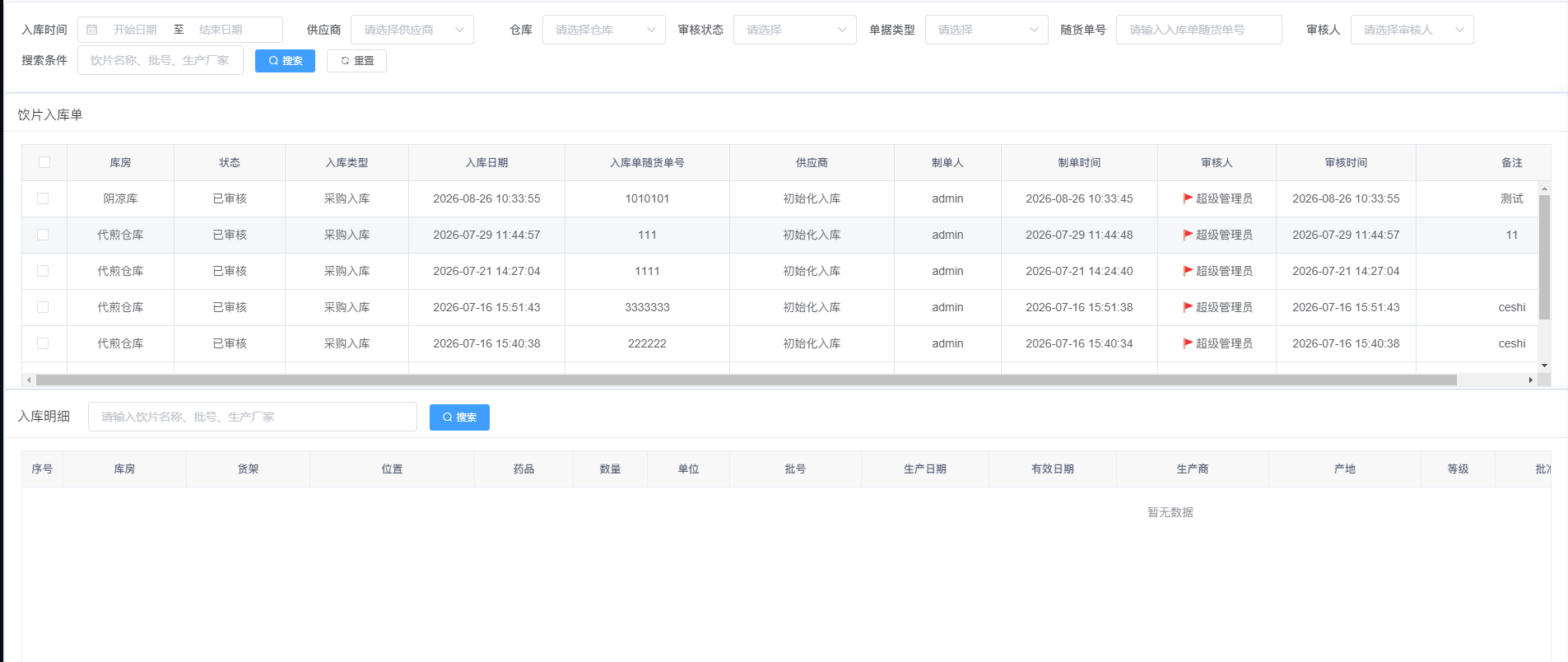Click the 入库日期 column header
1568x662 pixels.
(486, 163)
